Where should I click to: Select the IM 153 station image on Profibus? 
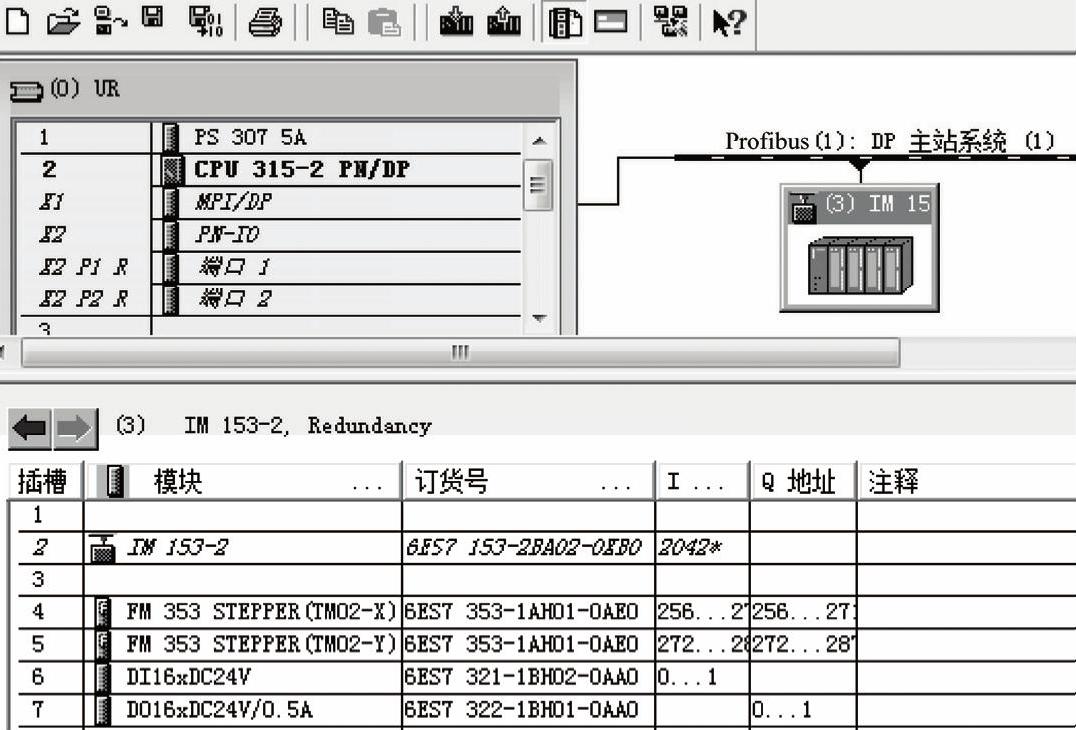[x=861, y=266]
